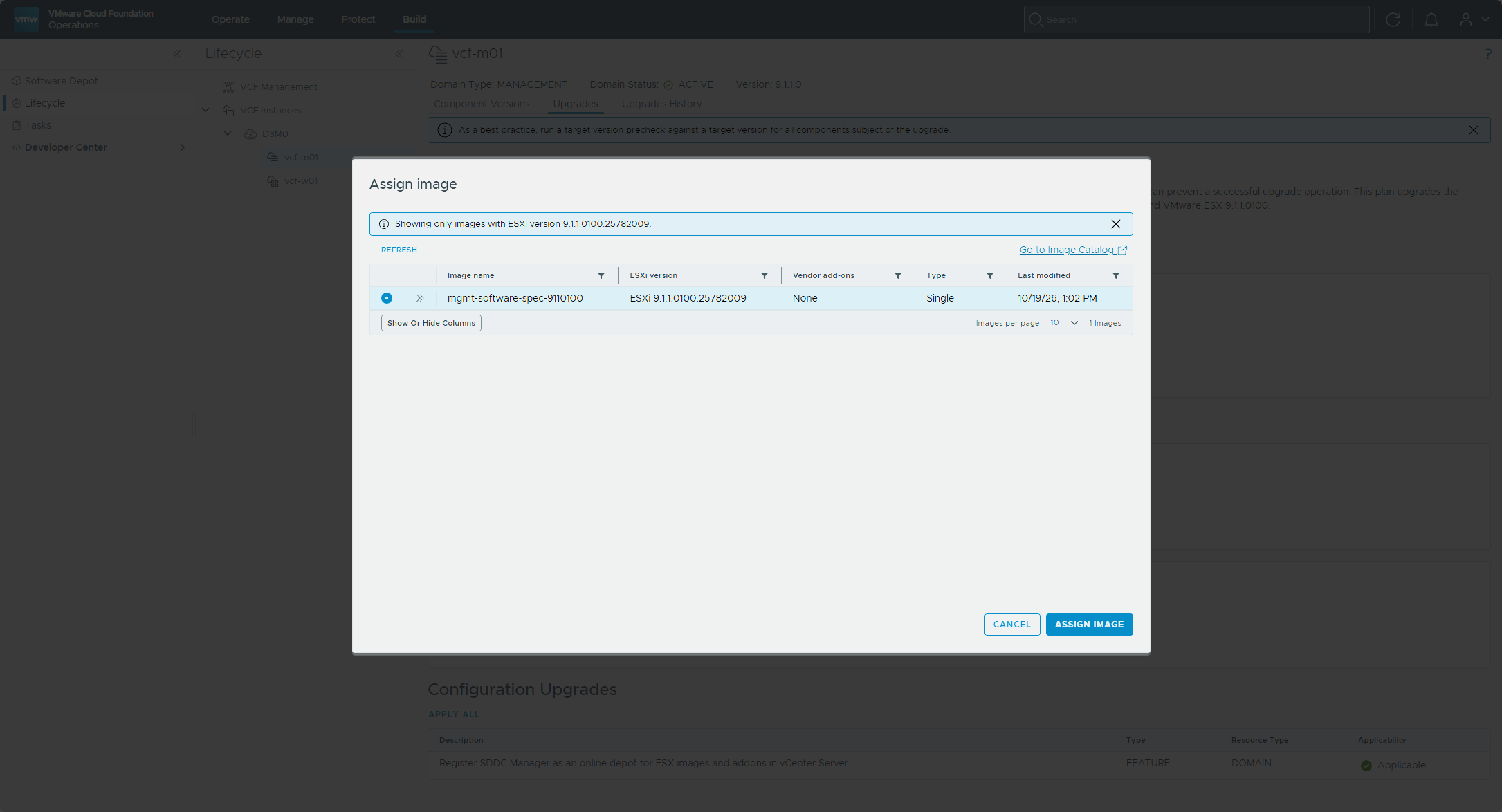
Task: Click the CANCEL button
Action: coord(1012,625)
